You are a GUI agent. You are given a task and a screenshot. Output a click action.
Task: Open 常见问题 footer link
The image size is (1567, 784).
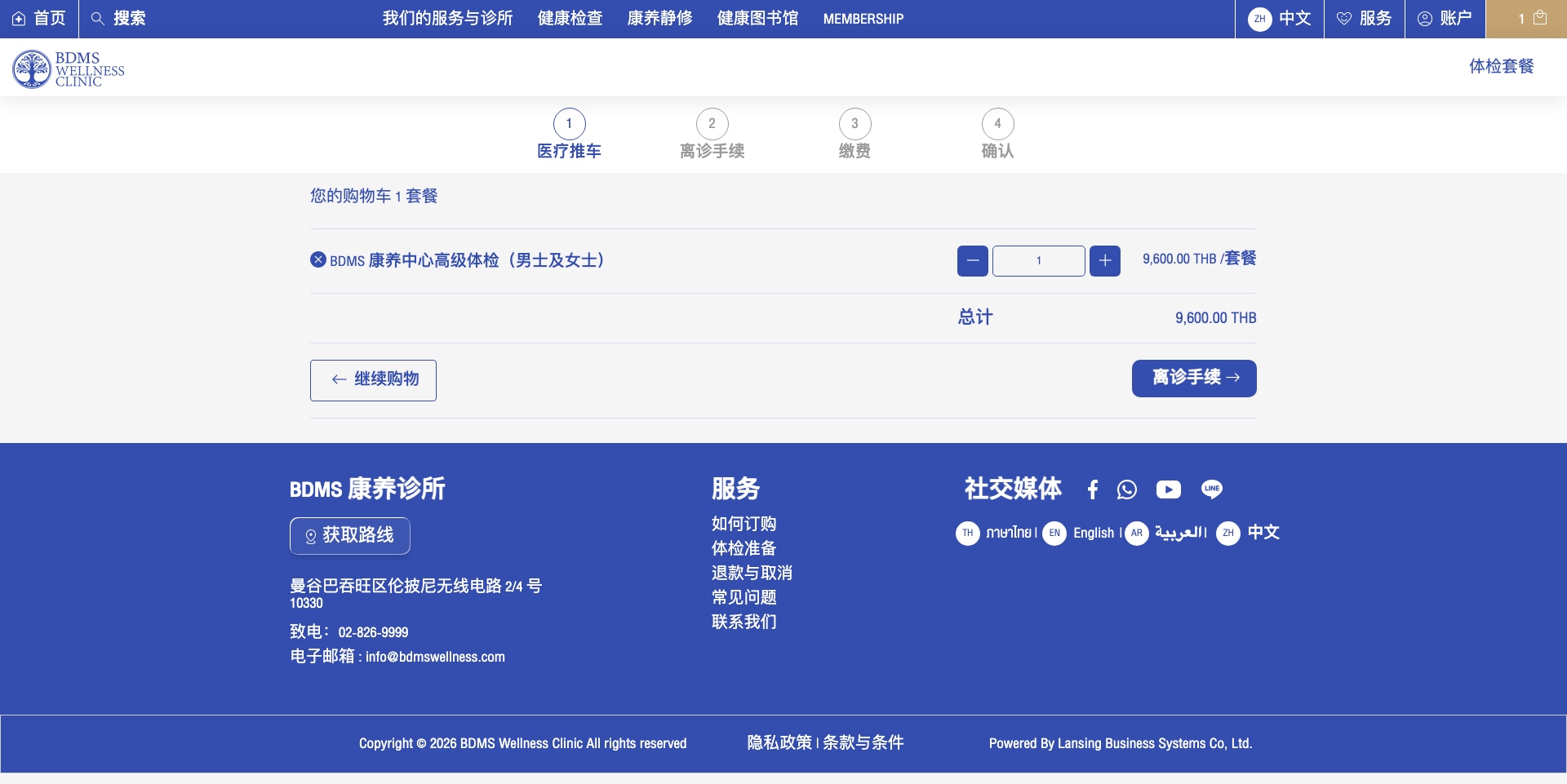click(744, 597)
